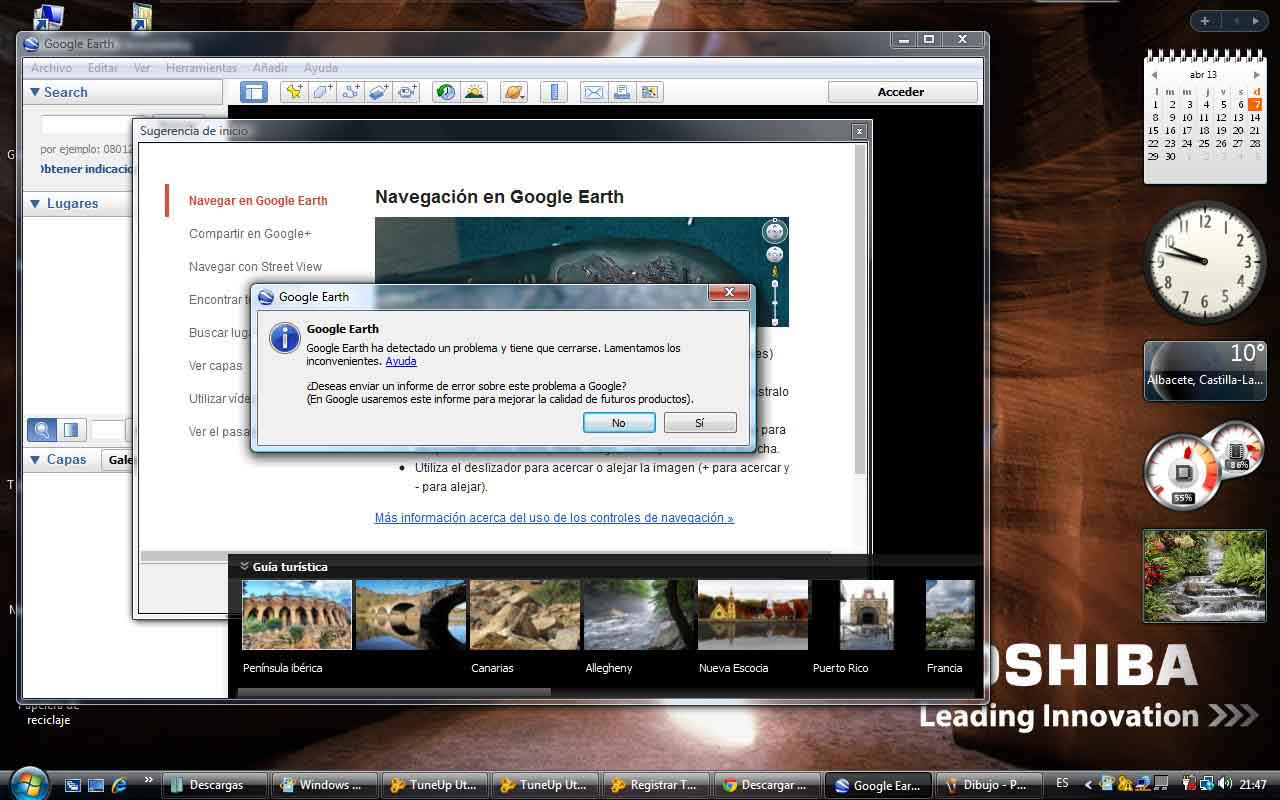Select the add polygon tool
1280x800 pixels.
coord(322,92)
